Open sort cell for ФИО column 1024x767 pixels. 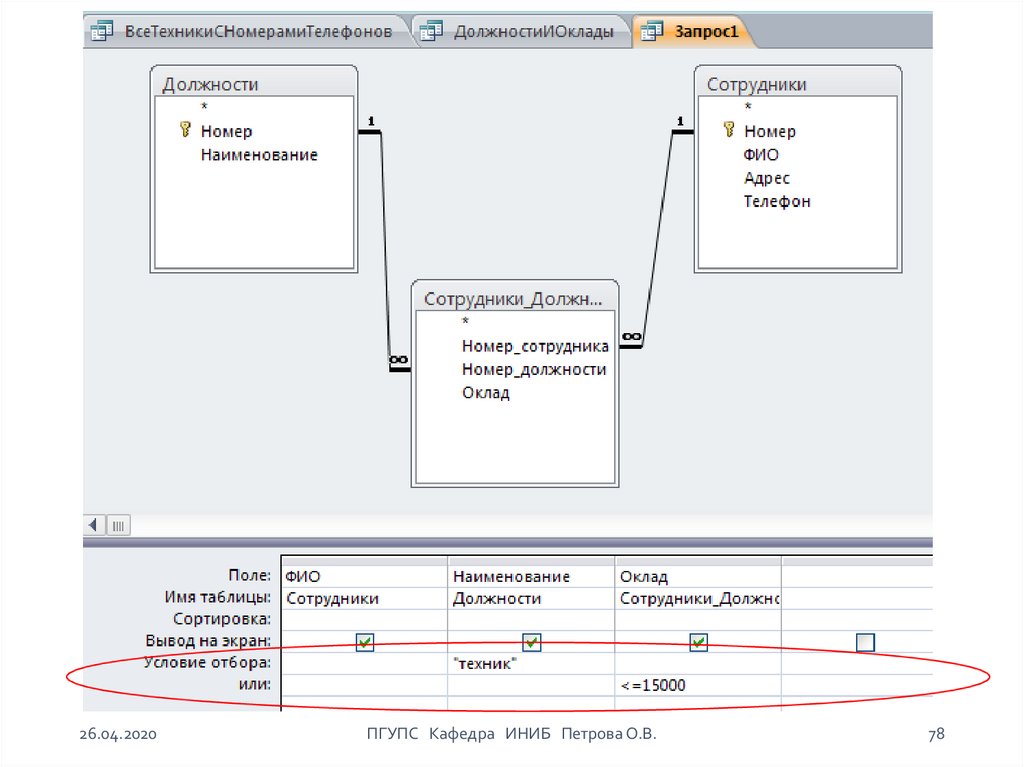click(364, 620)
